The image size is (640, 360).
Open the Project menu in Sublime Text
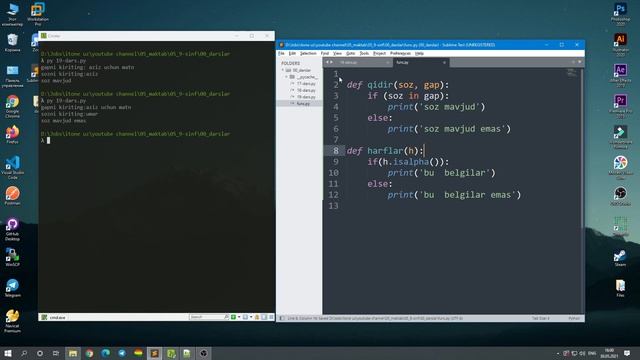click(x=379, y=53)
